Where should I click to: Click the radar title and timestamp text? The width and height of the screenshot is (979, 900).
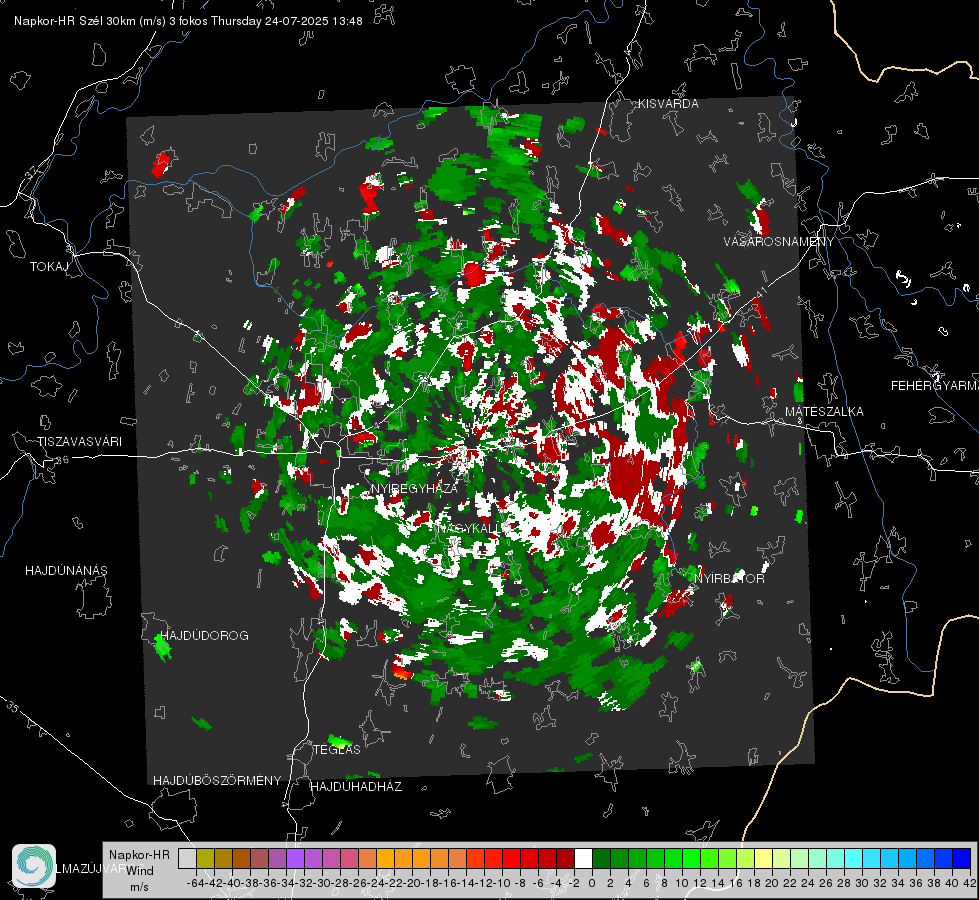click(188, 21)
